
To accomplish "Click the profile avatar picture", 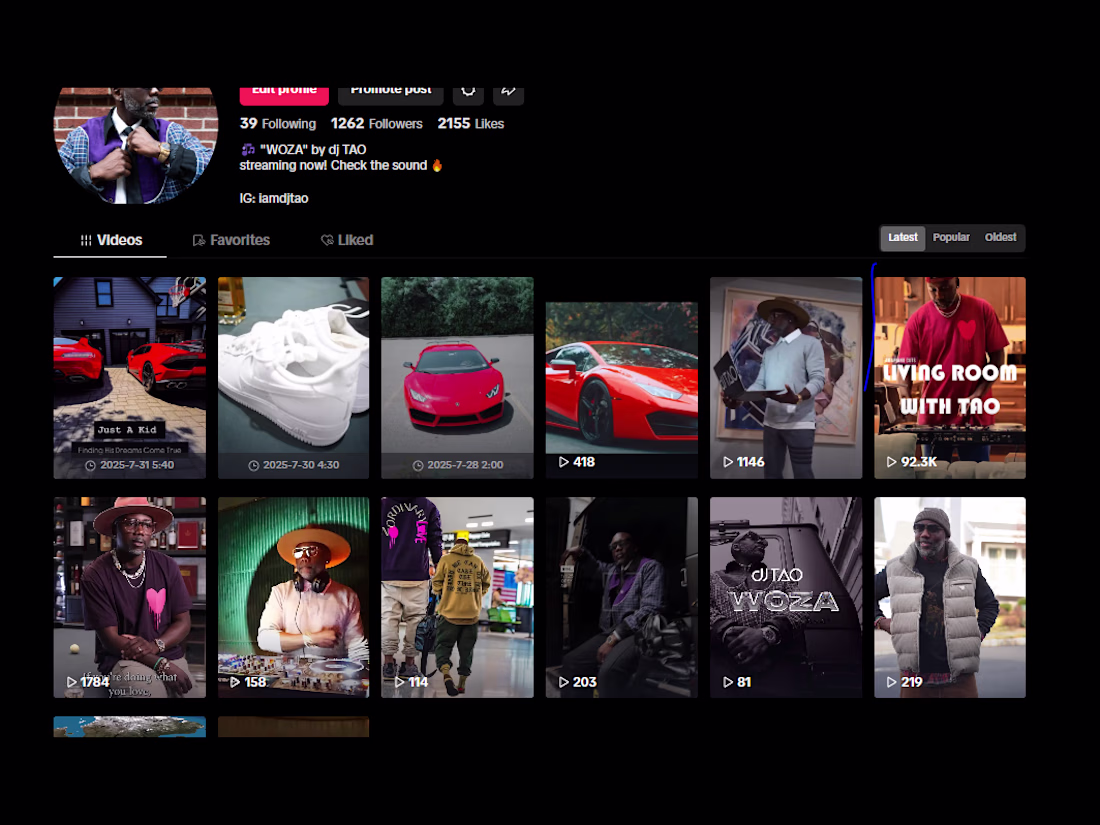I will click(136, 145).
